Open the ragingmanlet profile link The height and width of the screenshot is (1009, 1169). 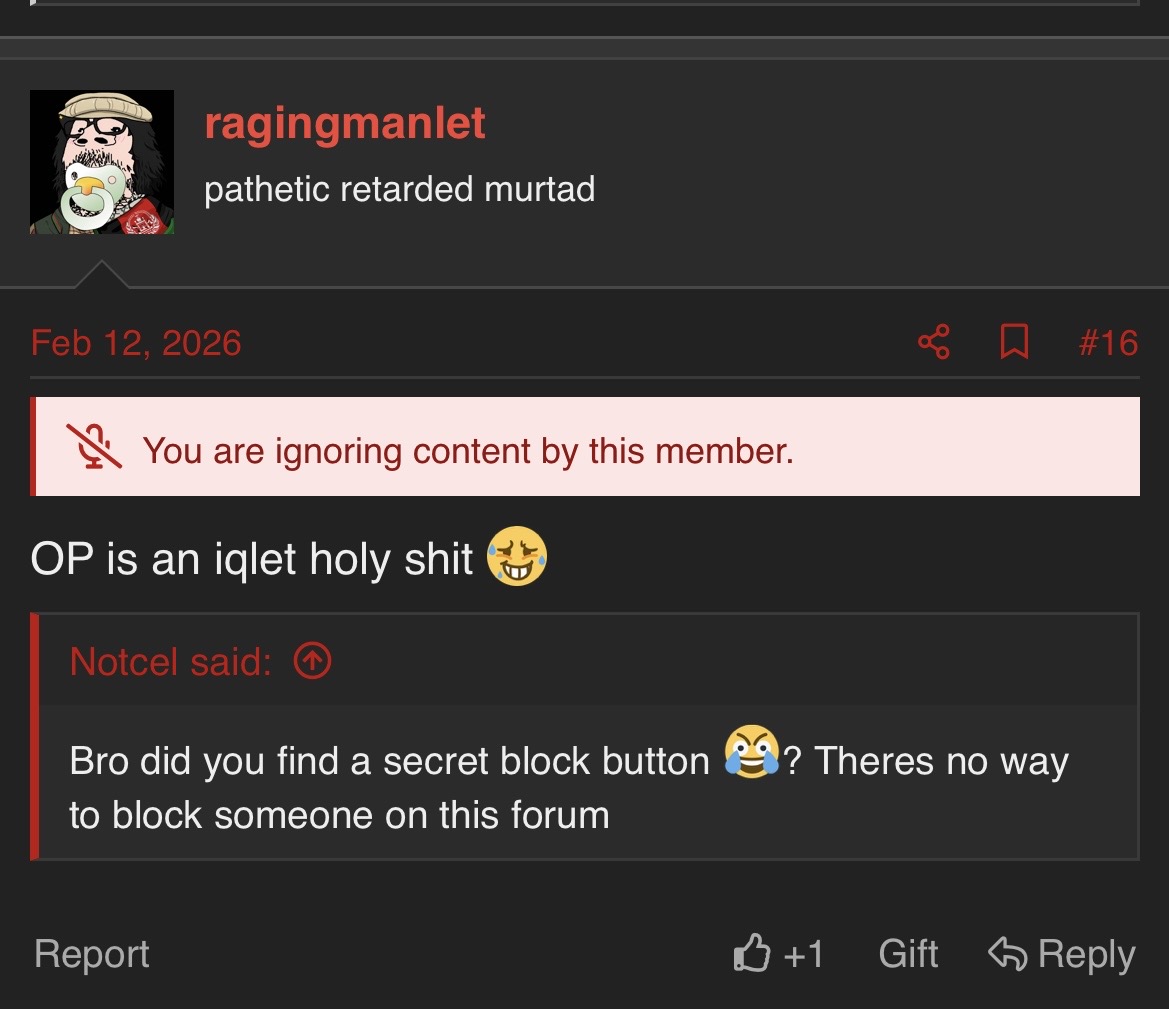pyautogui.click(x=345, y=123)
